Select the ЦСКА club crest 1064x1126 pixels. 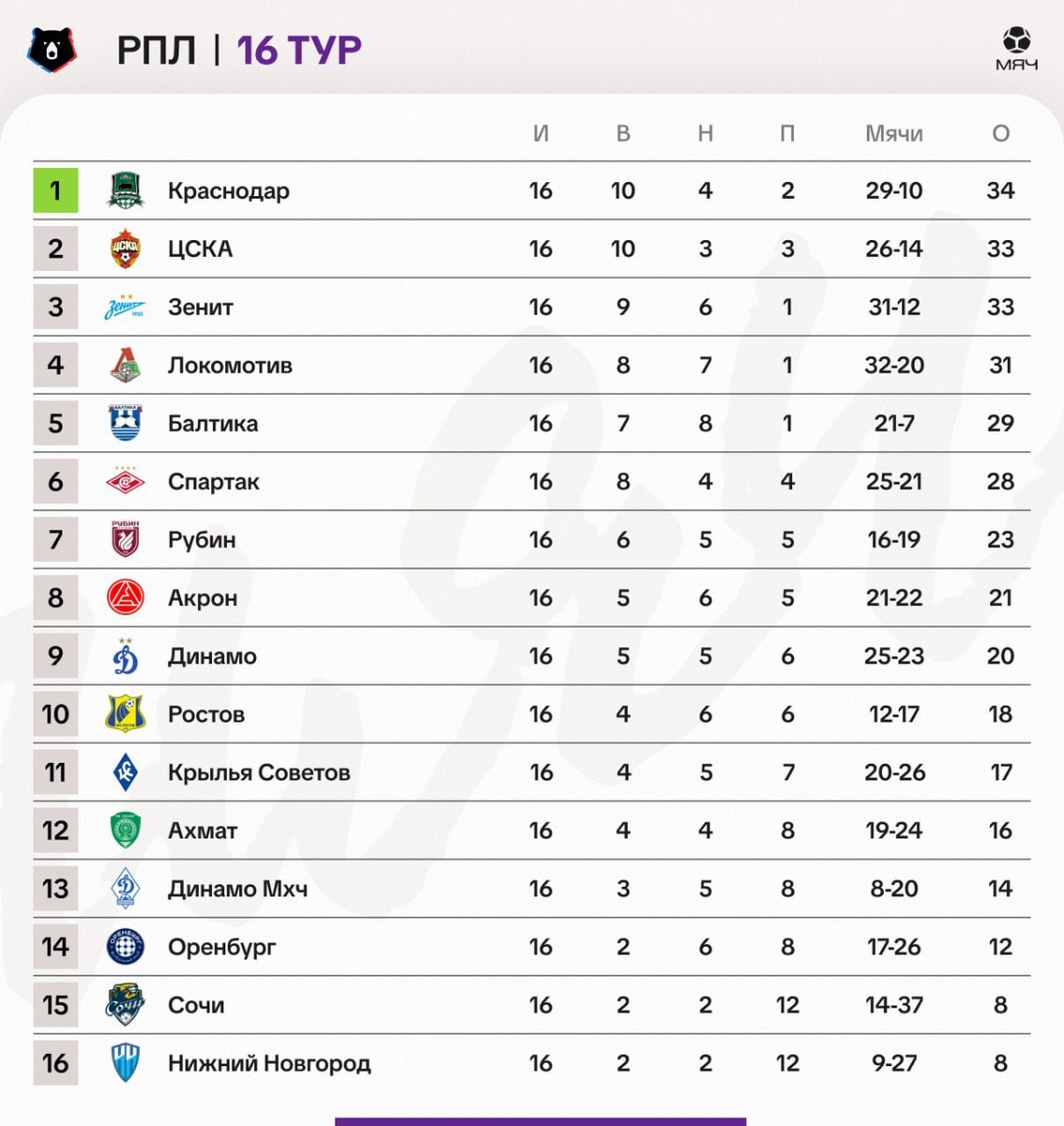click(125, 249)
